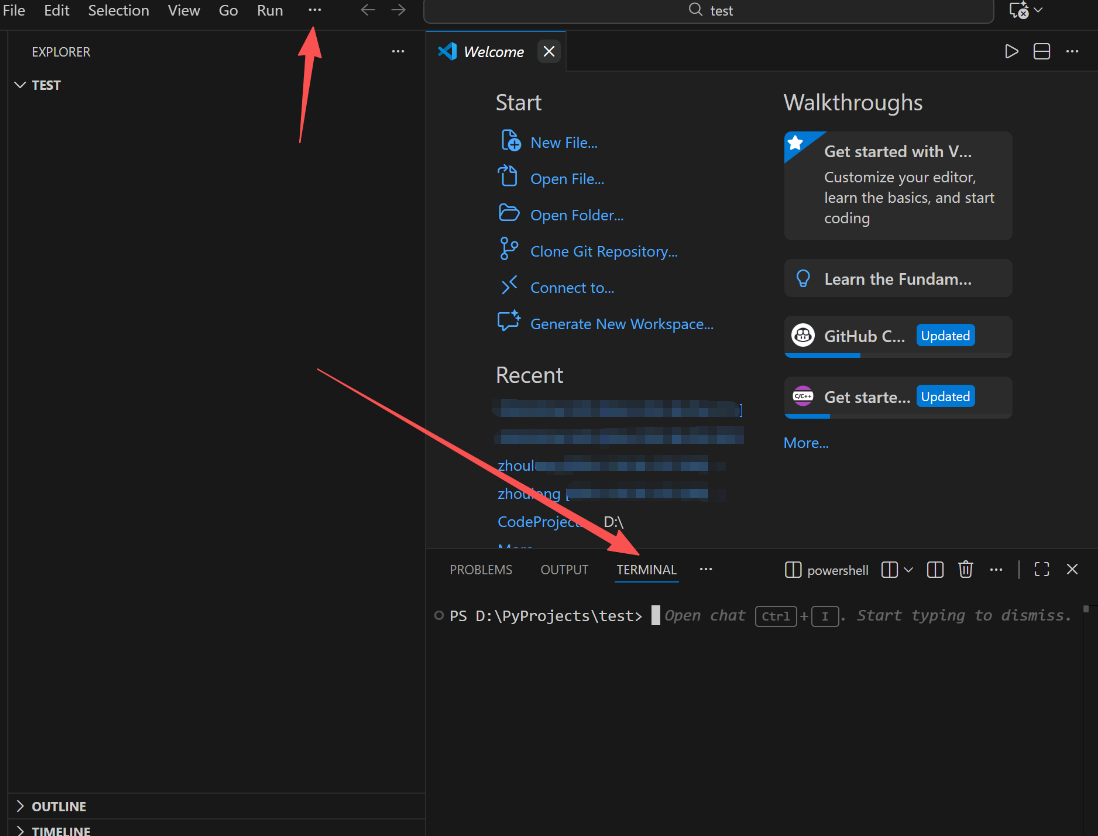Open the launch profile dropdown beside powershell
The image size is (1098, 836).
(x=908, y=569)
